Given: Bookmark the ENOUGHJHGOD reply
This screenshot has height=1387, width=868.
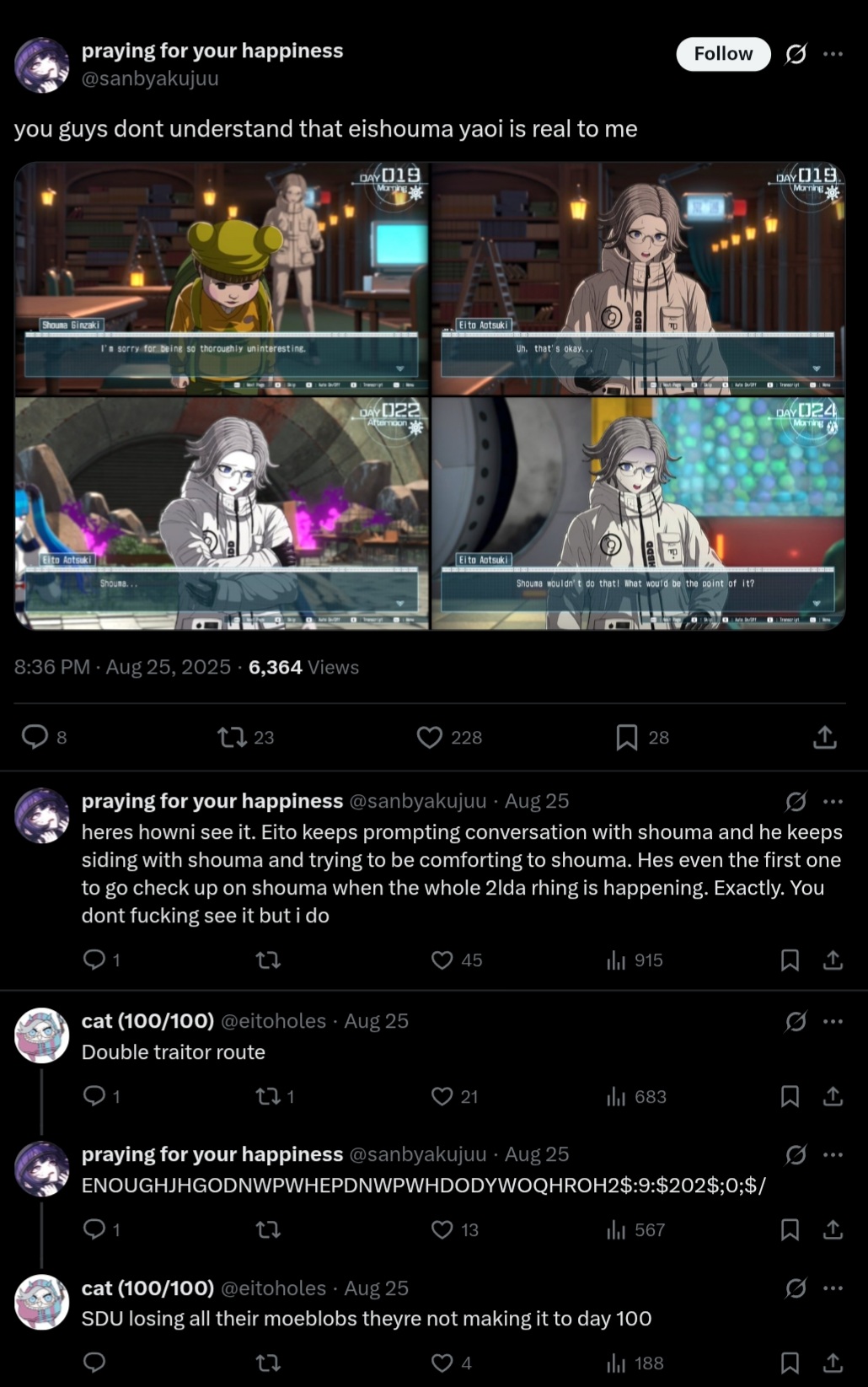Looking at the screenshot, I should (x=790, y=1230).
